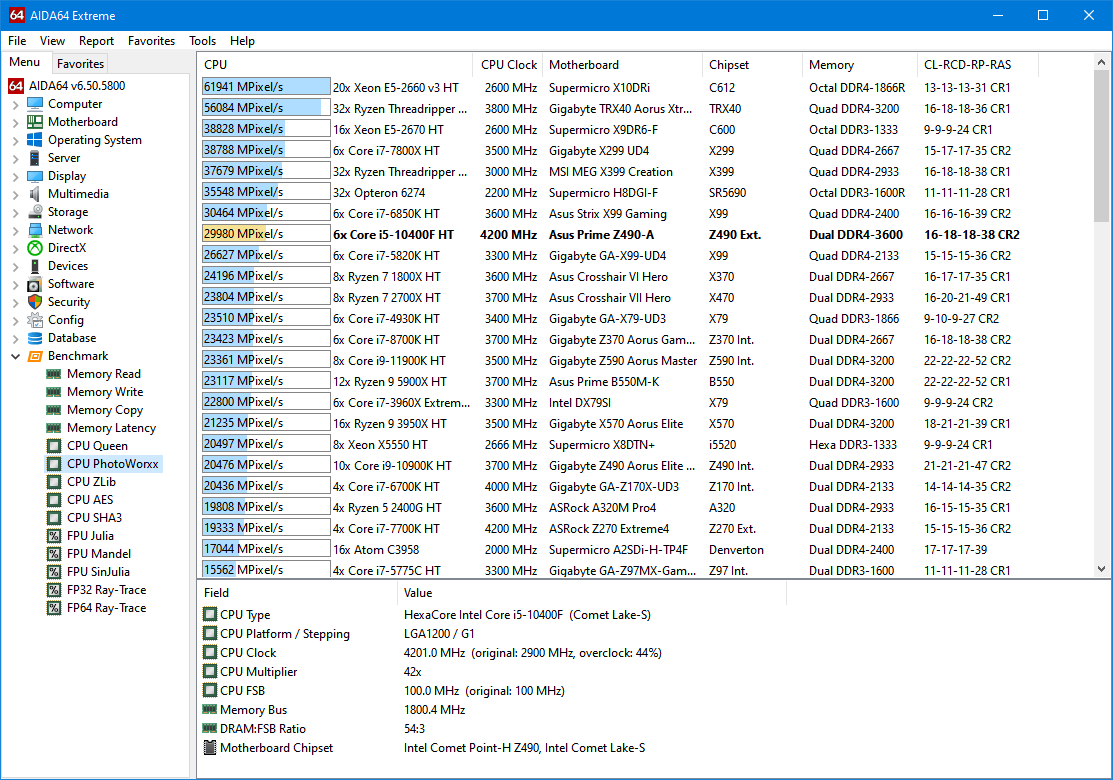Click the results list scroll-up arrow
The width and height of the screenshot is (1113, 780).
tap(1101, 62)
